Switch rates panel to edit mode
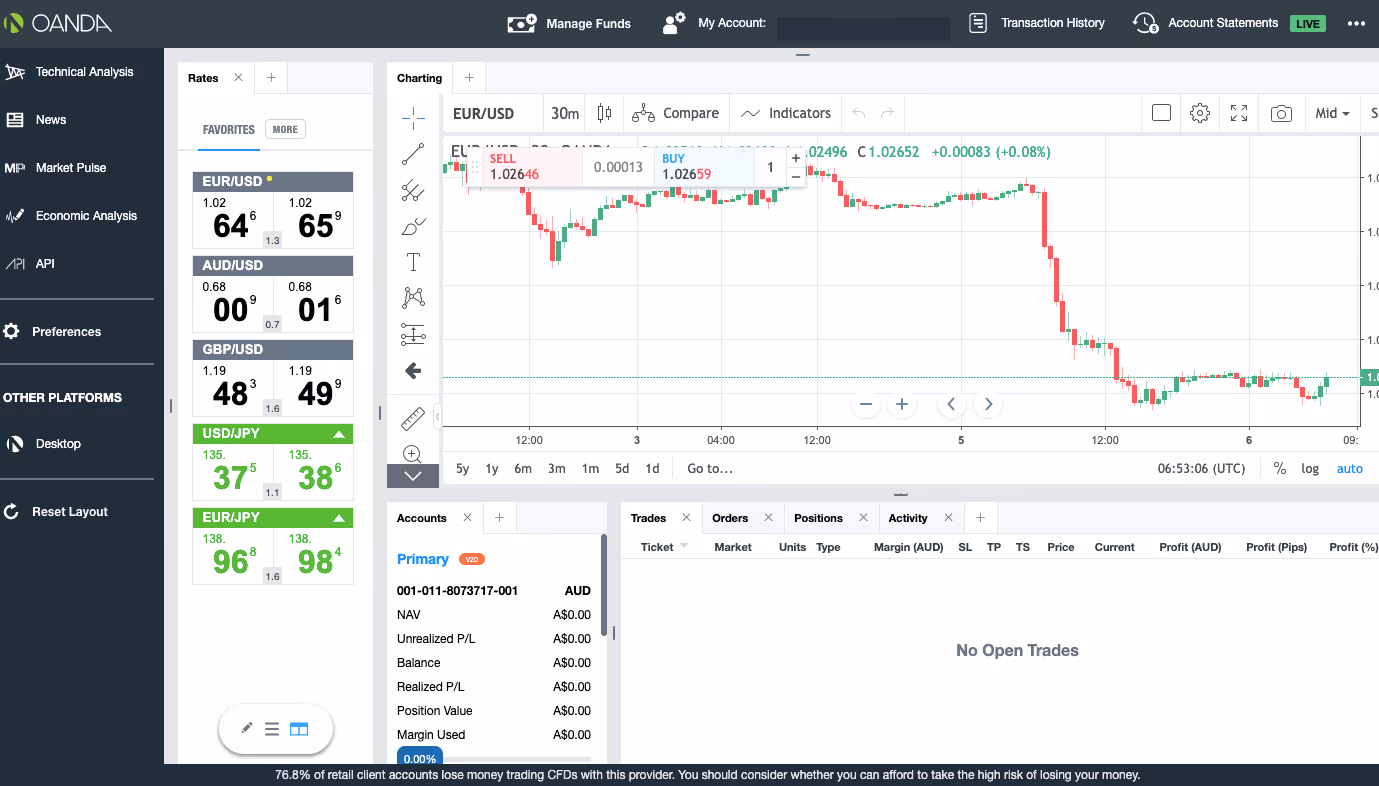 point(247,729)
